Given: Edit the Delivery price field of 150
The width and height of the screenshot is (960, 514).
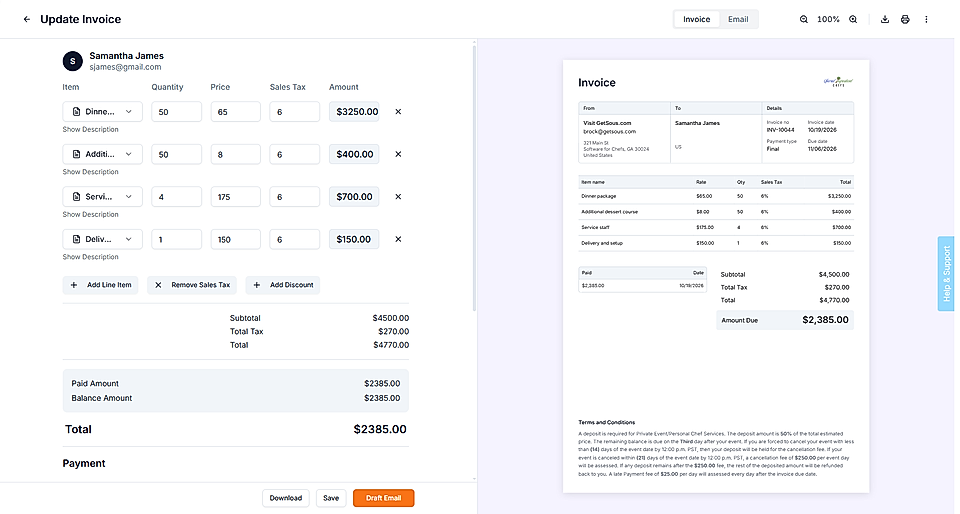Looking at the screenshot, I should tap(236, 239).
